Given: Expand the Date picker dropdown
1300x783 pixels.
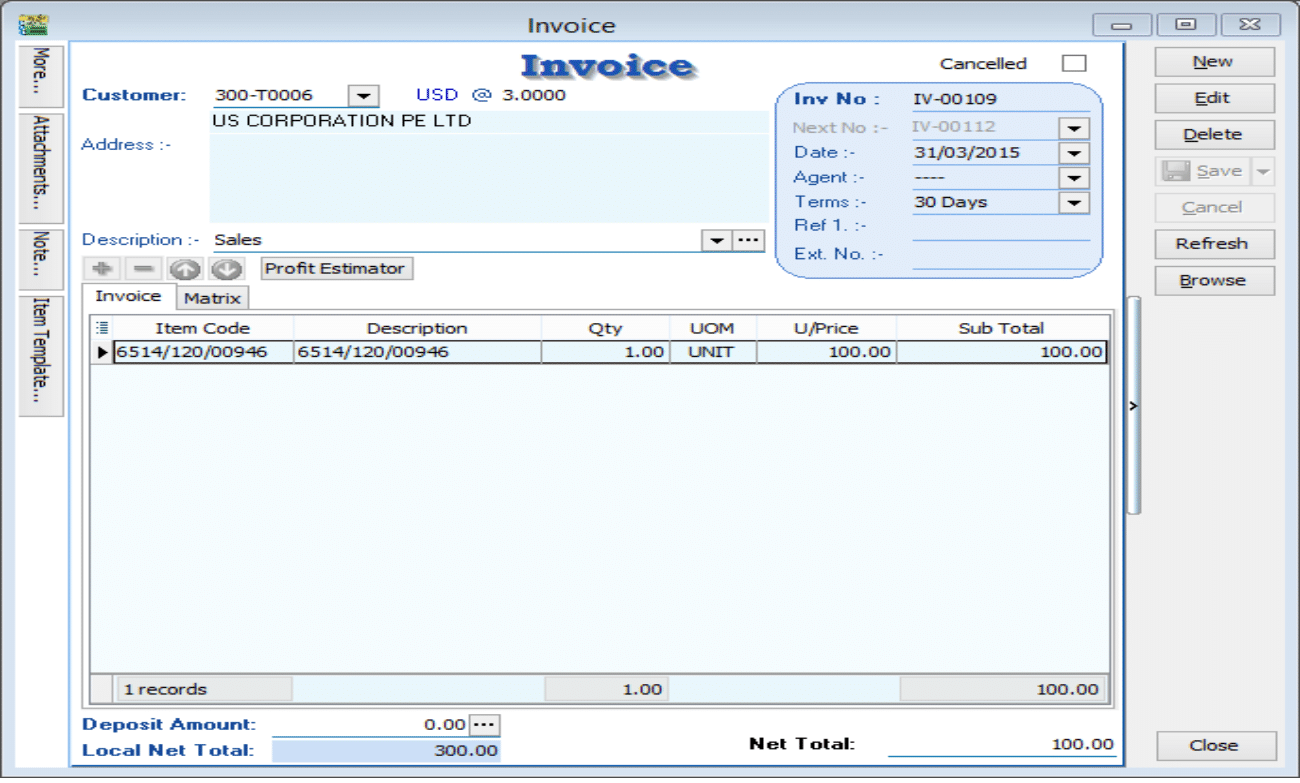Looking at the screenshot, I should coord(1074,153).
